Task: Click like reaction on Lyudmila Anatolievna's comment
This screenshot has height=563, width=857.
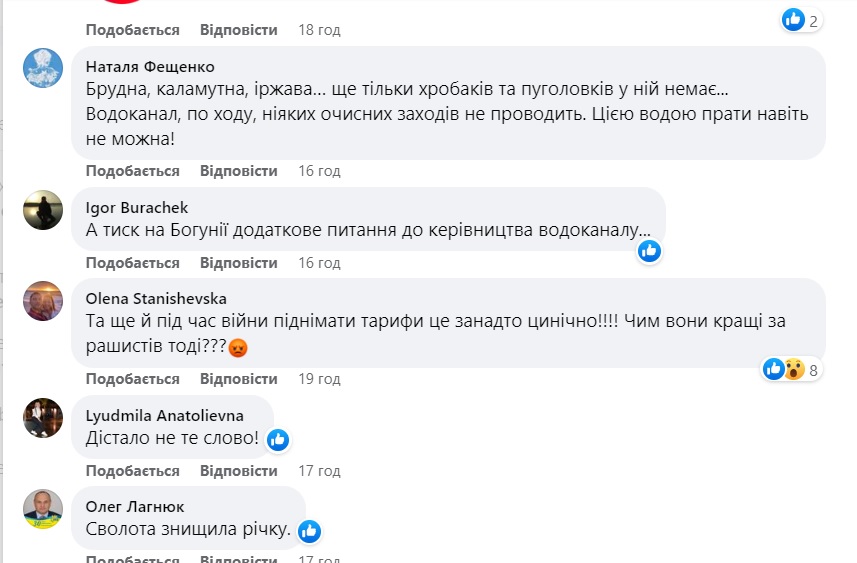Action: [x=277, y=439]
